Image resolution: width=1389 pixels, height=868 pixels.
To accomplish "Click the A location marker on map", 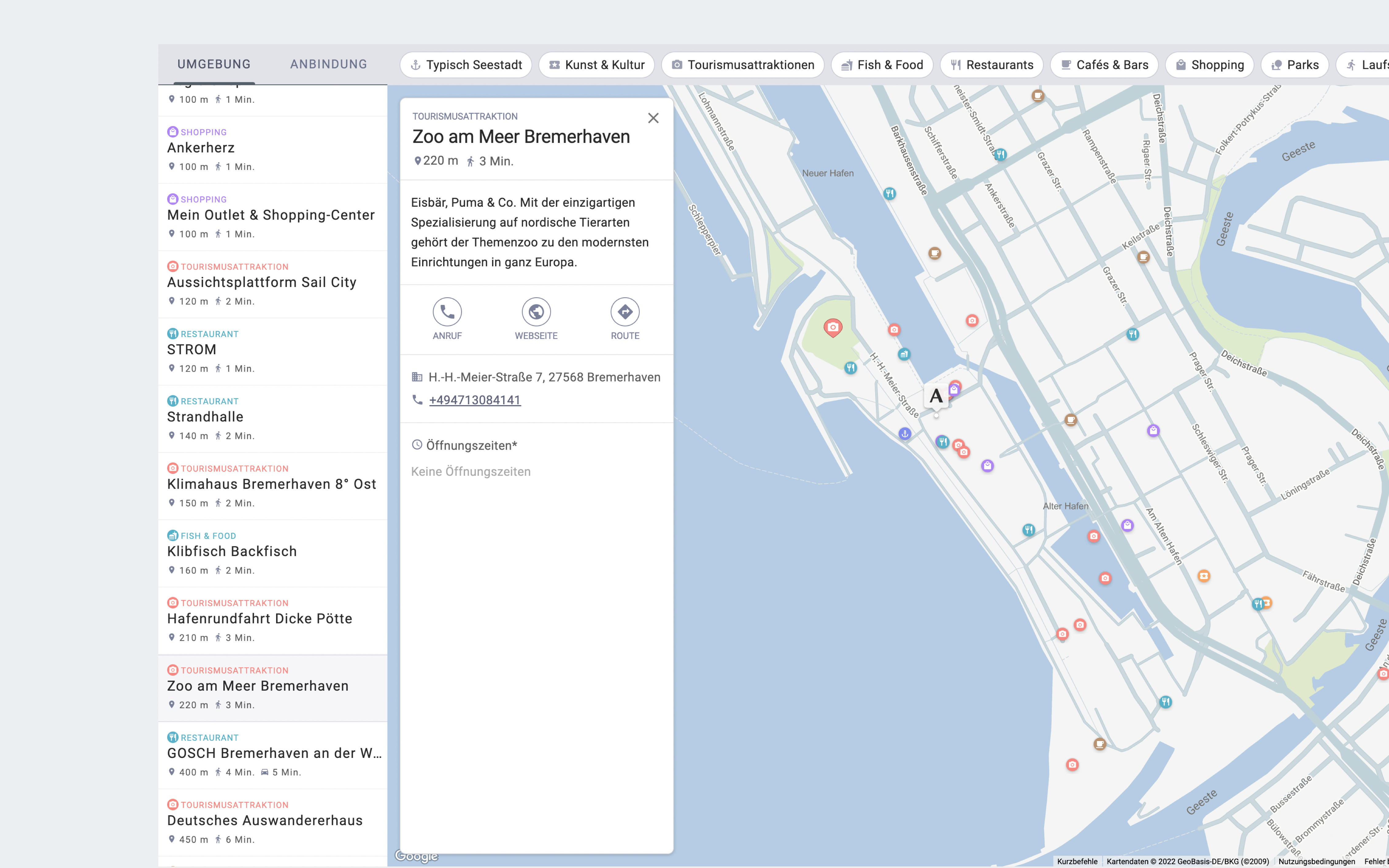I will 936,397.
